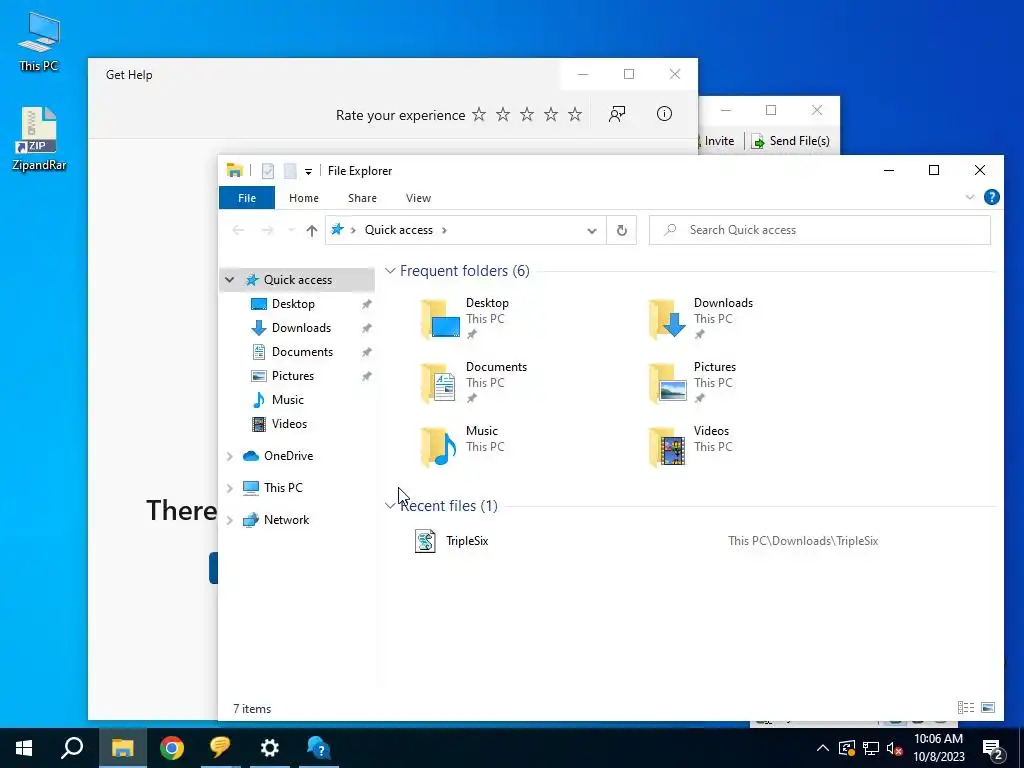Expand the chevron after Quick access breadcrumb
Image resolution: width=1024 pixels, height=768 pixels.
tap(445, 230)
